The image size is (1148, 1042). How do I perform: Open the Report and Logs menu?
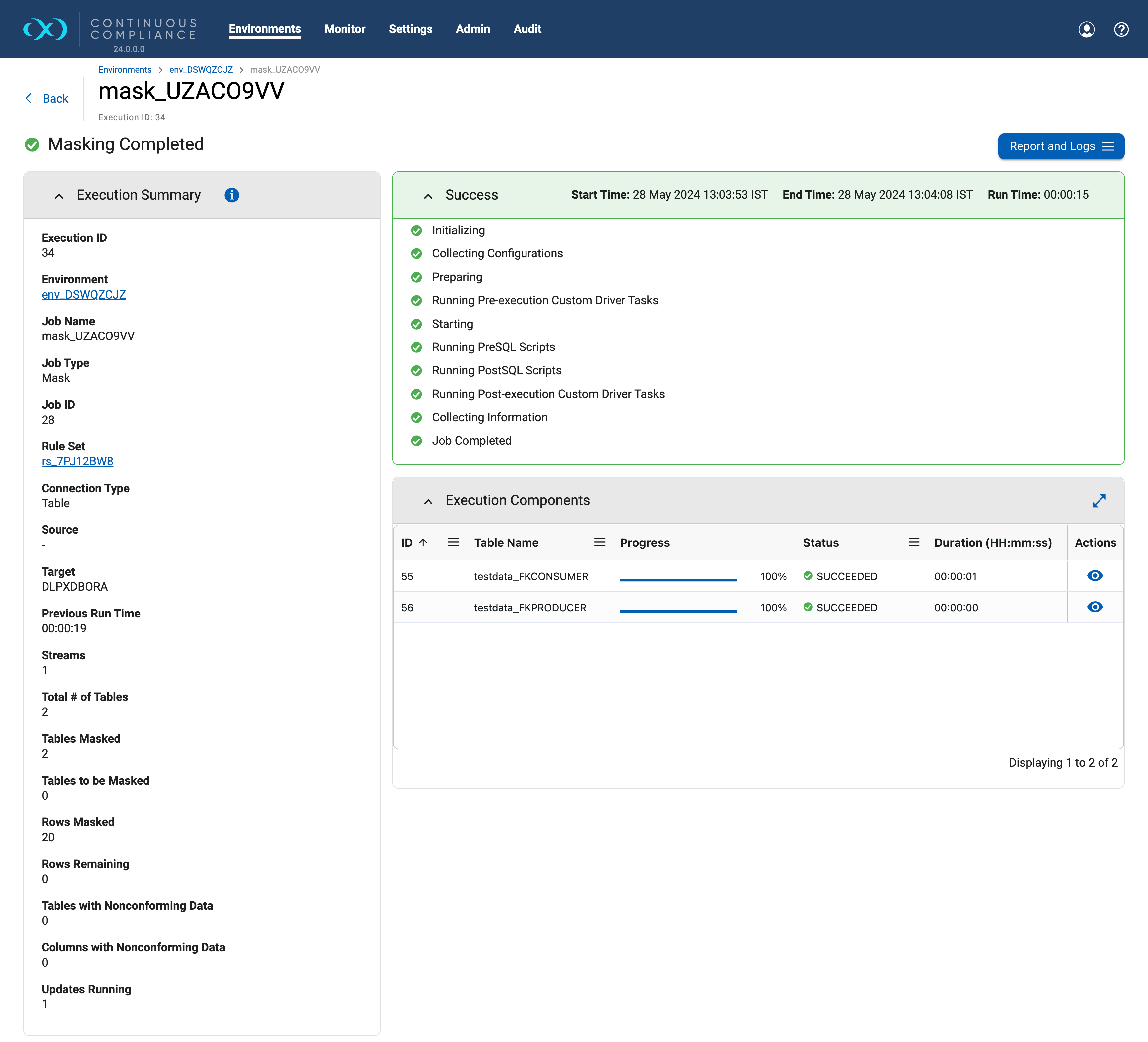pos(1060,146)
